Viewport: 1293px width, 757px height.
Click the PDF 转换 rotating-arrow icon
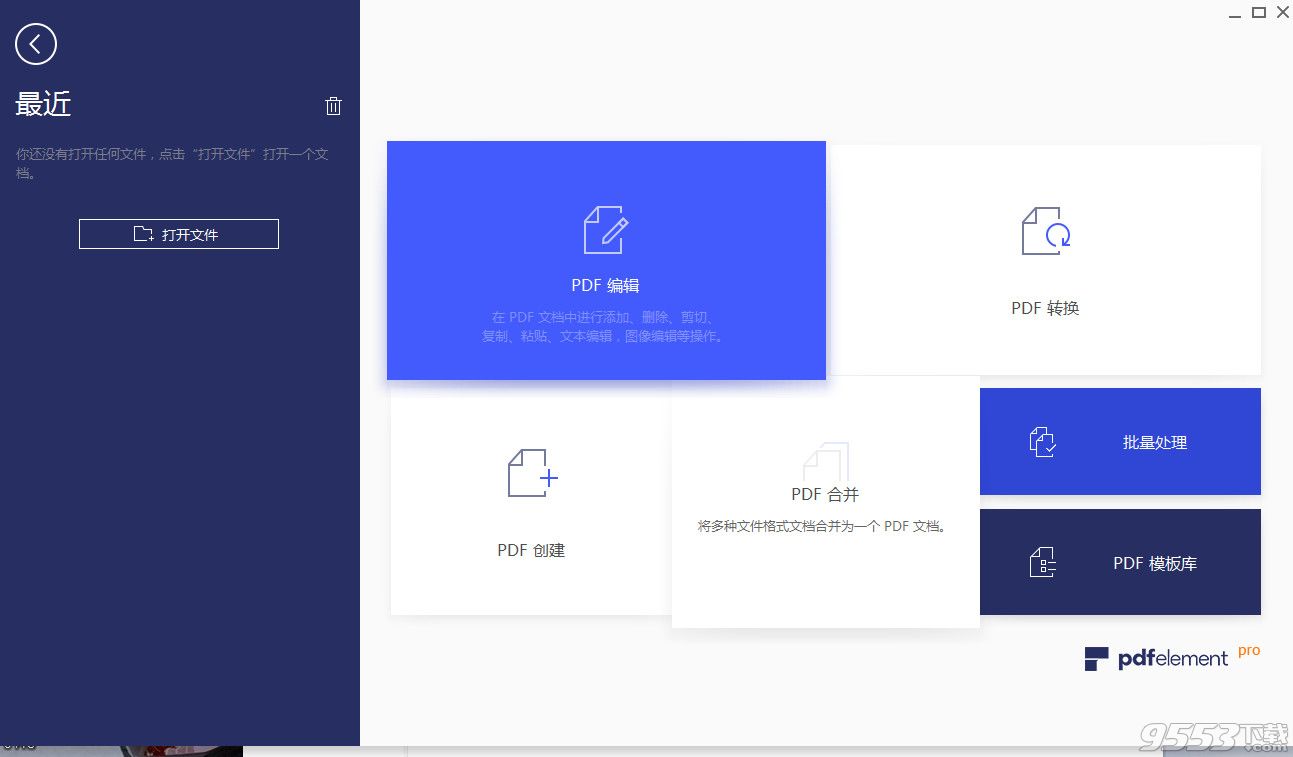pos(1046,231)
